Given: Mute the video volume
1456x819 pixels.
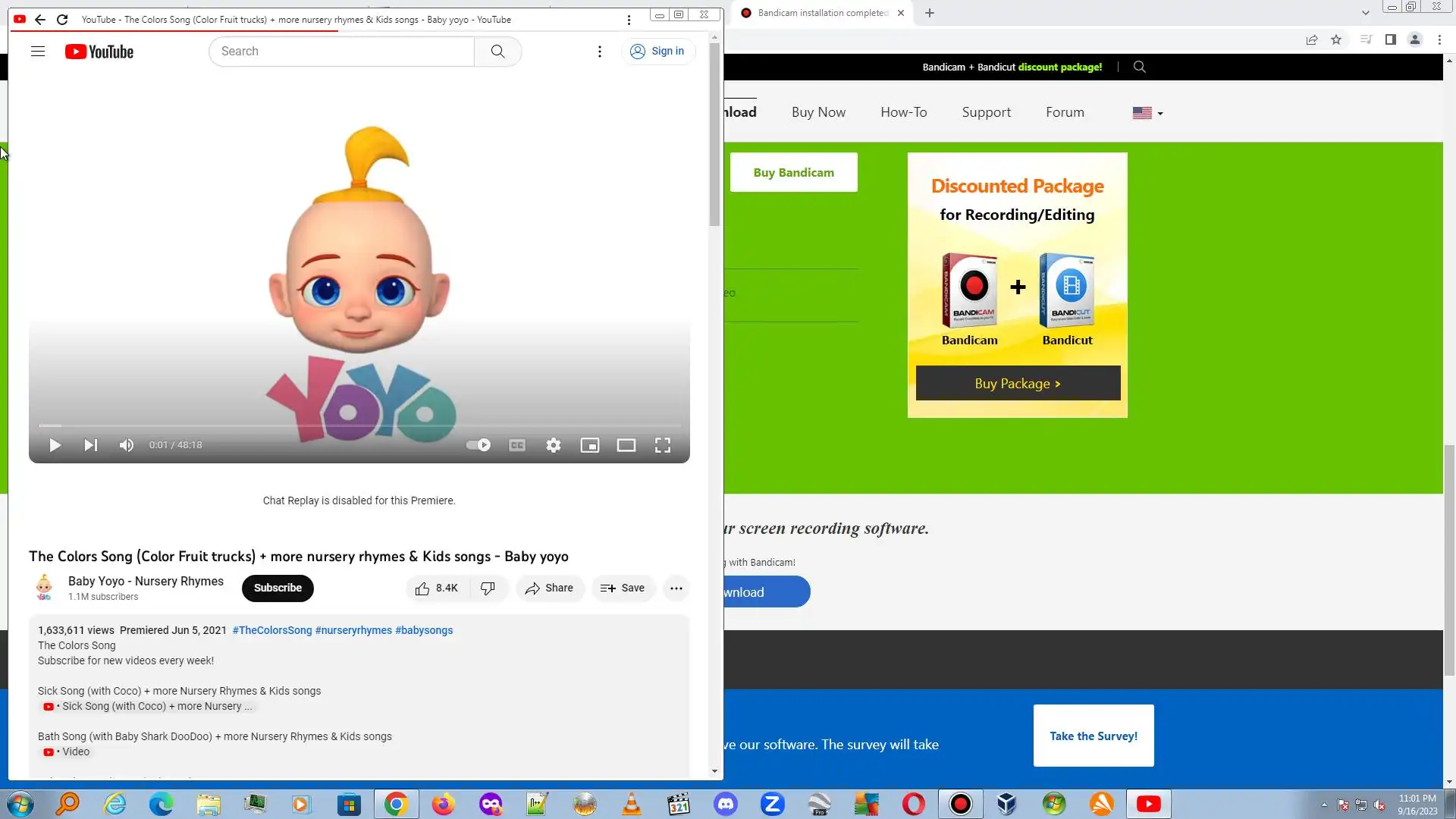Looking at the screenshot, I should tap(127, 445).
